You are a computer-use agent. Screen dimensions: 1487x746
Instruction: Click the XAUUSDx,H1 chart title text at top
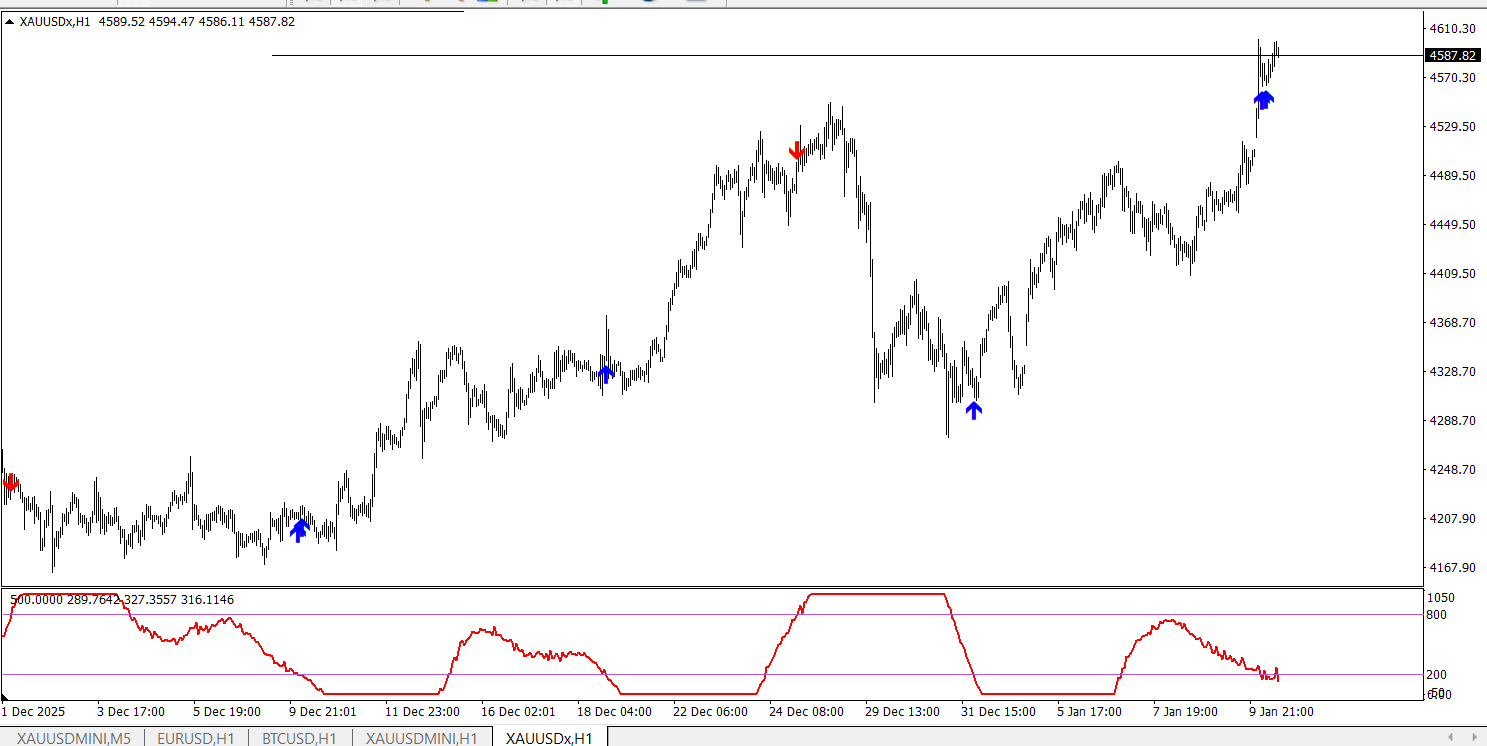[x=56, y=22]
